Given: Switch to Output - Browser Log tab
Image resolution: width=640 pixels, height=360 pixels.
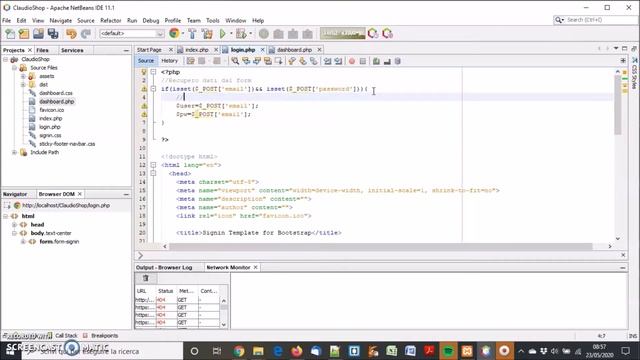Looking at the screenshot, I should tap(164, 267).
